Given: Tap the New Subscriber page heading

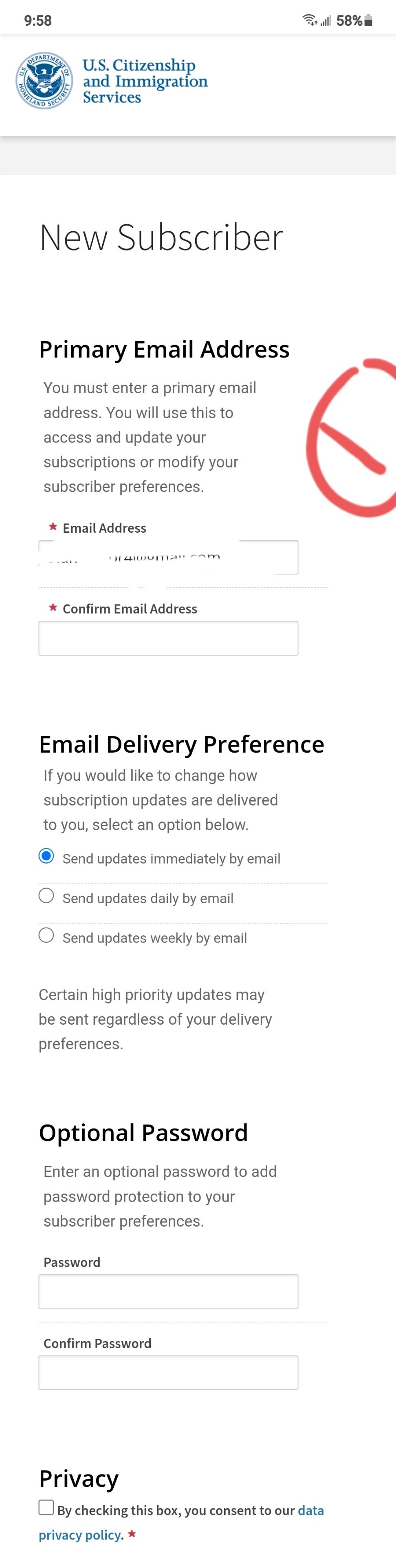Looking at the screenshot, I should point(161,237).
